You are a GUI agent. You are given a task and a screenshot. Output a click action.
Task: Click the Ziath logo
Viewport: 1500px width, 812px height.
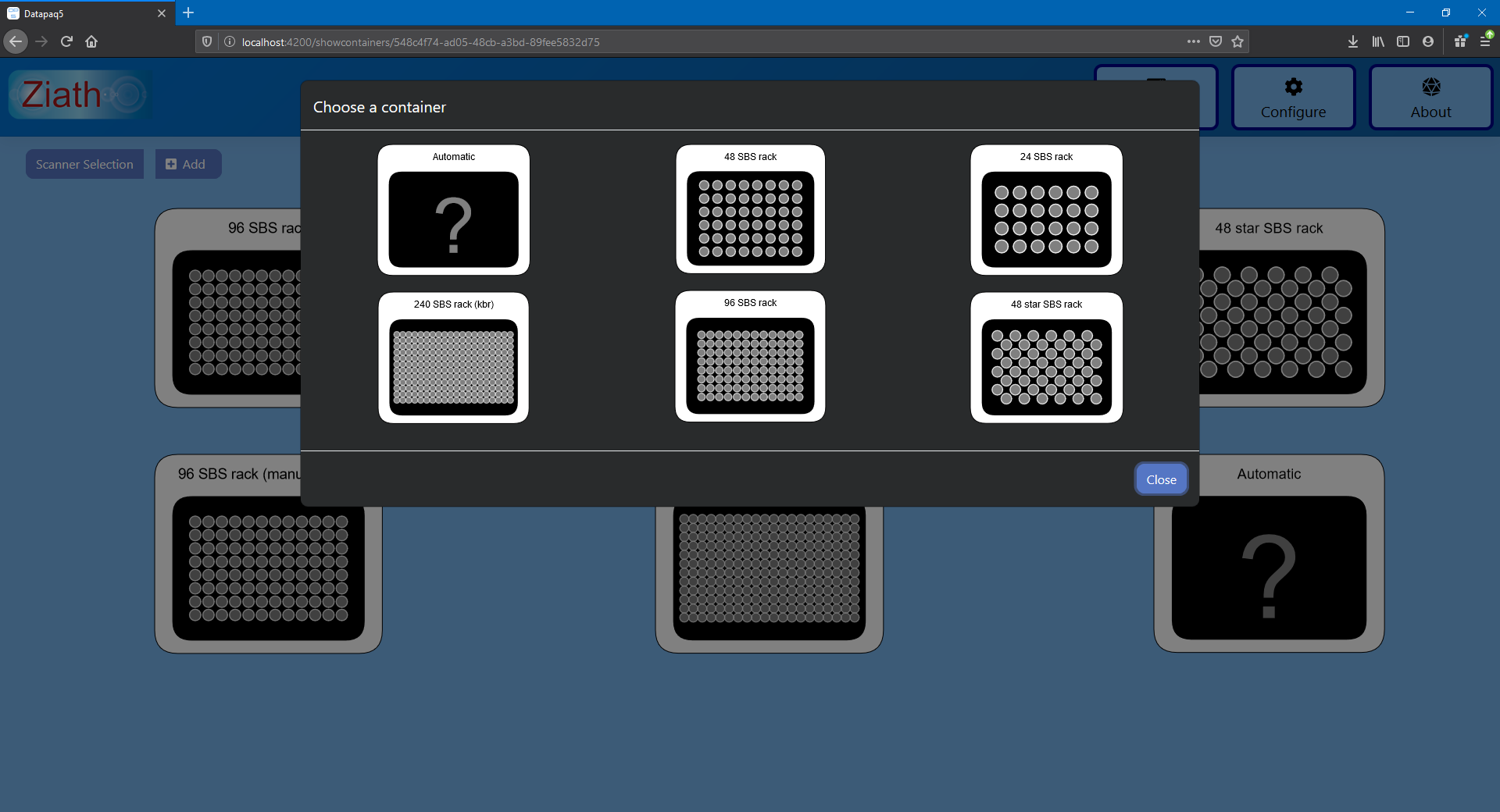click(x=80, y=95)
